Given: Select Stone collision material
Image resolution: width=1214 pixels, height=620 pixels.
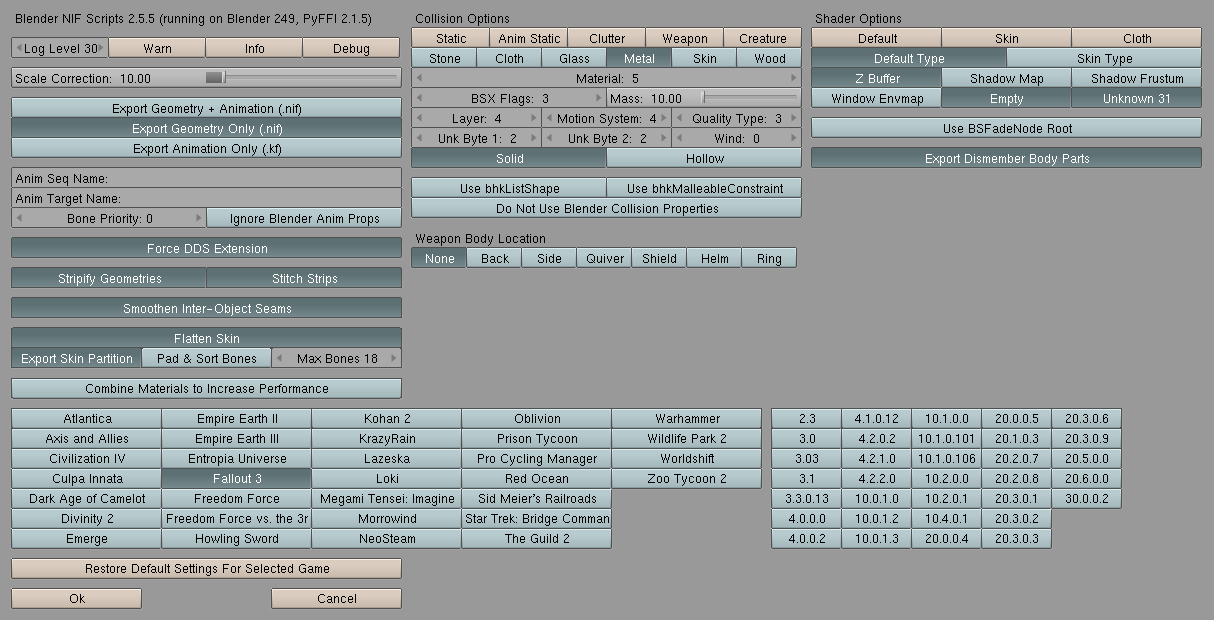Looking at the screenshot, I should click(x=444, y=58).
